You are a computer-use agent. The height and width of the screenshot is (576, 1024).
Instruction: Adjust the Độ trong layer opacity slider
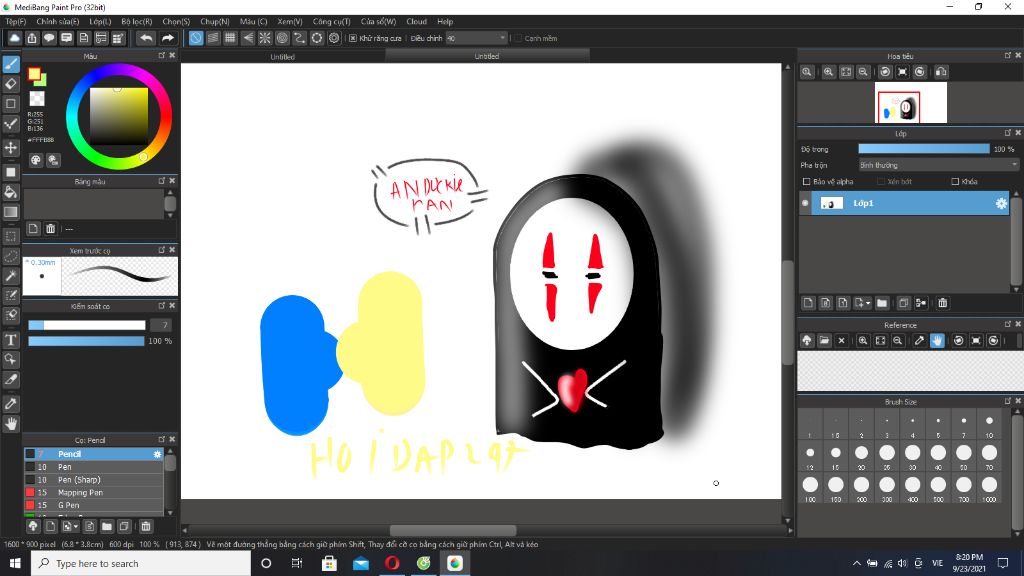coord(923,149)
